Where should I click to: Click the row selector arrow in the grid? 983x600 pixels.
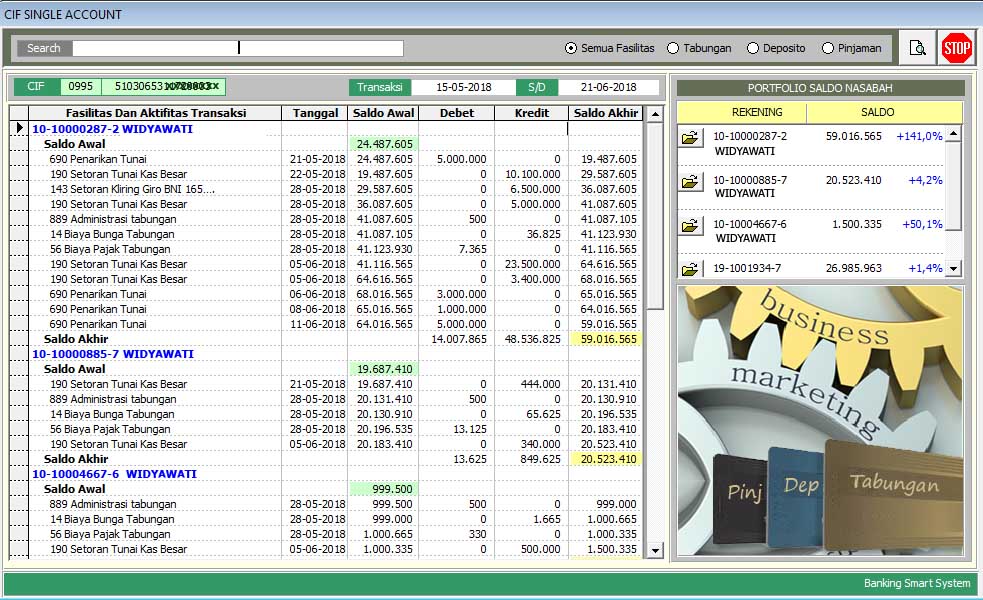coord(18,128)
